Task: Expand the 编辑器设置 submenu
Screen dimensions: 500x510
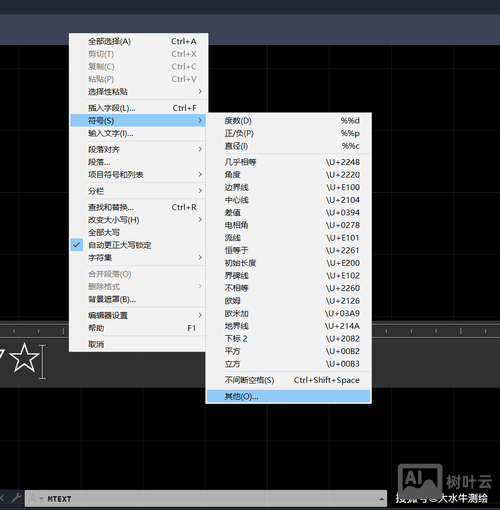Action: 138,315
